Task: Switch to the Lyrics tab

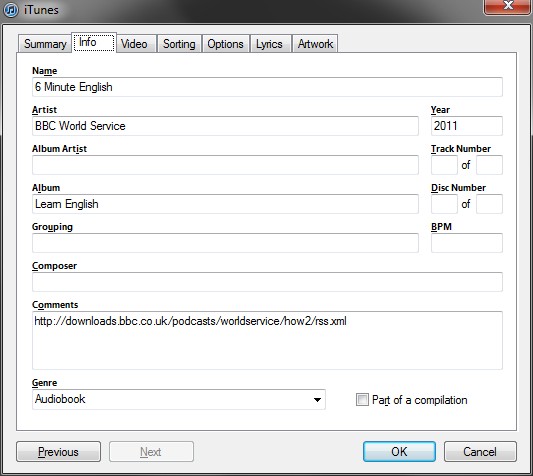Action: [270, 44]
